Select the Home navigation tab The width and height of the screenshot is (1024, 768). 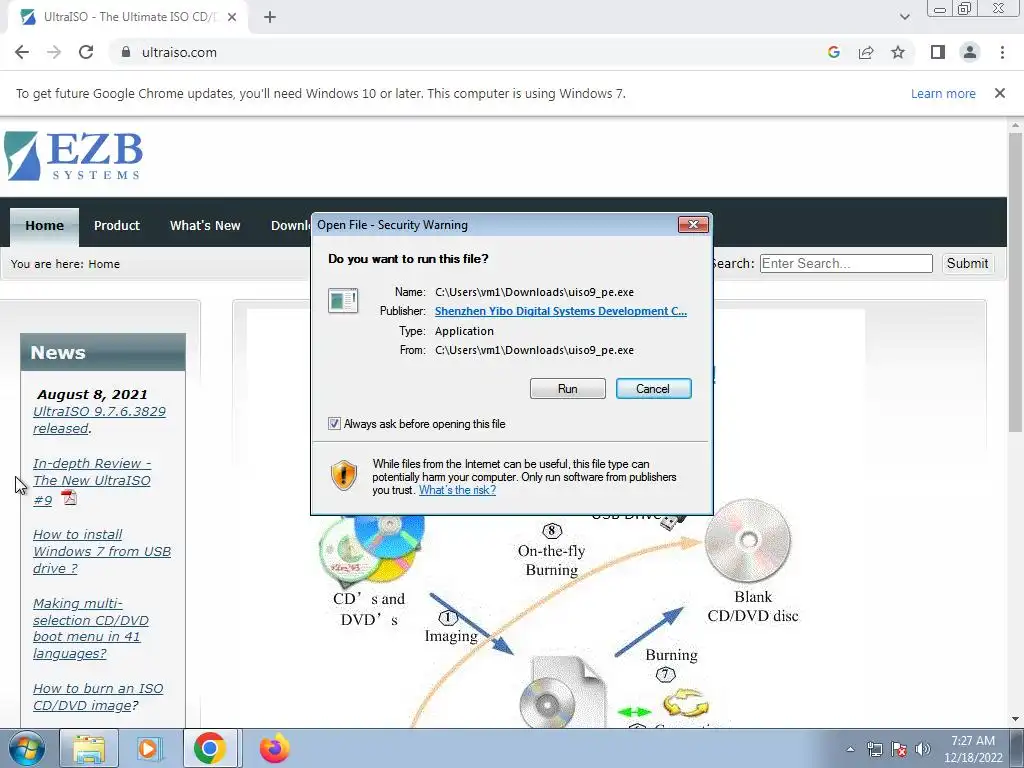(44, 226)
